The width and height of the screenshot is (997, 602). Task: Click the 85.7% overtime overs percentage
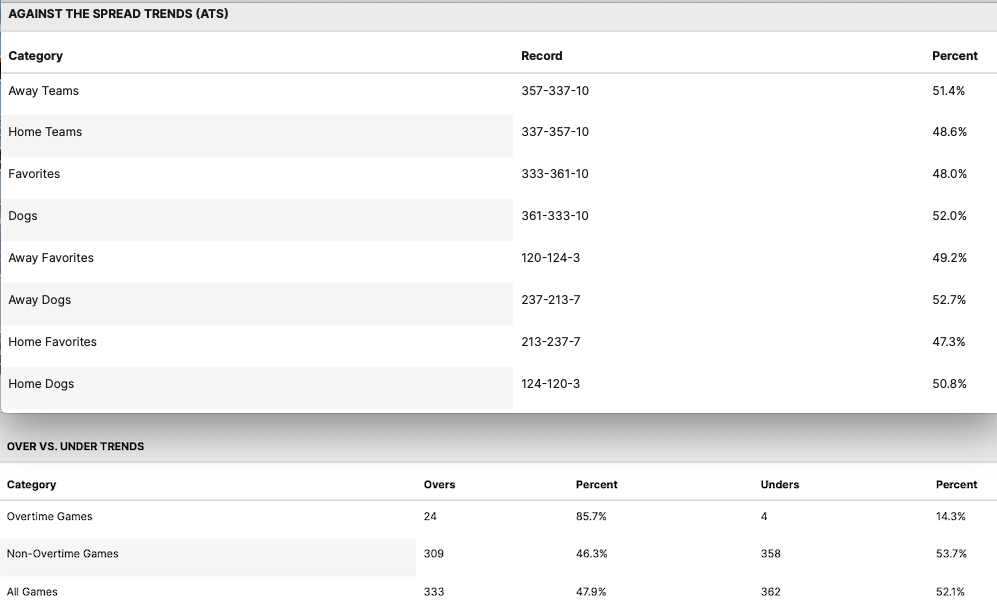591,517
